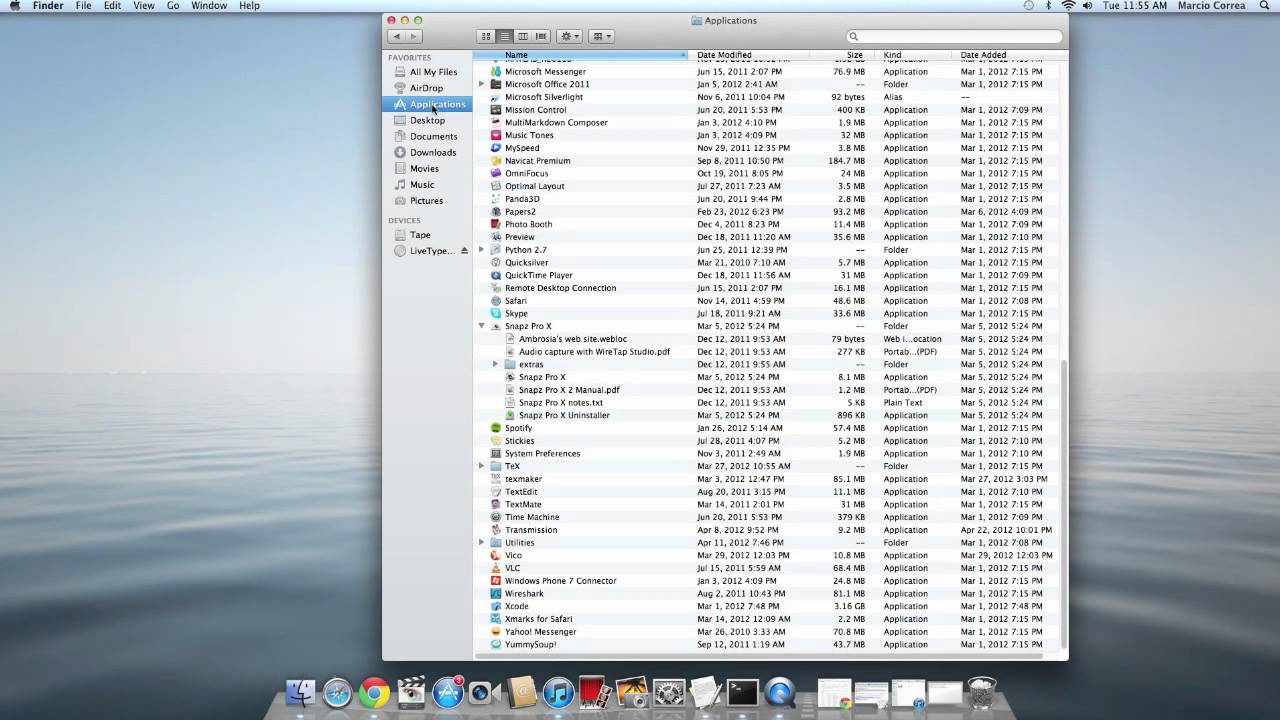Open the Window menu
This screenshot has width=1280, height=720.
tap(209, 6)
